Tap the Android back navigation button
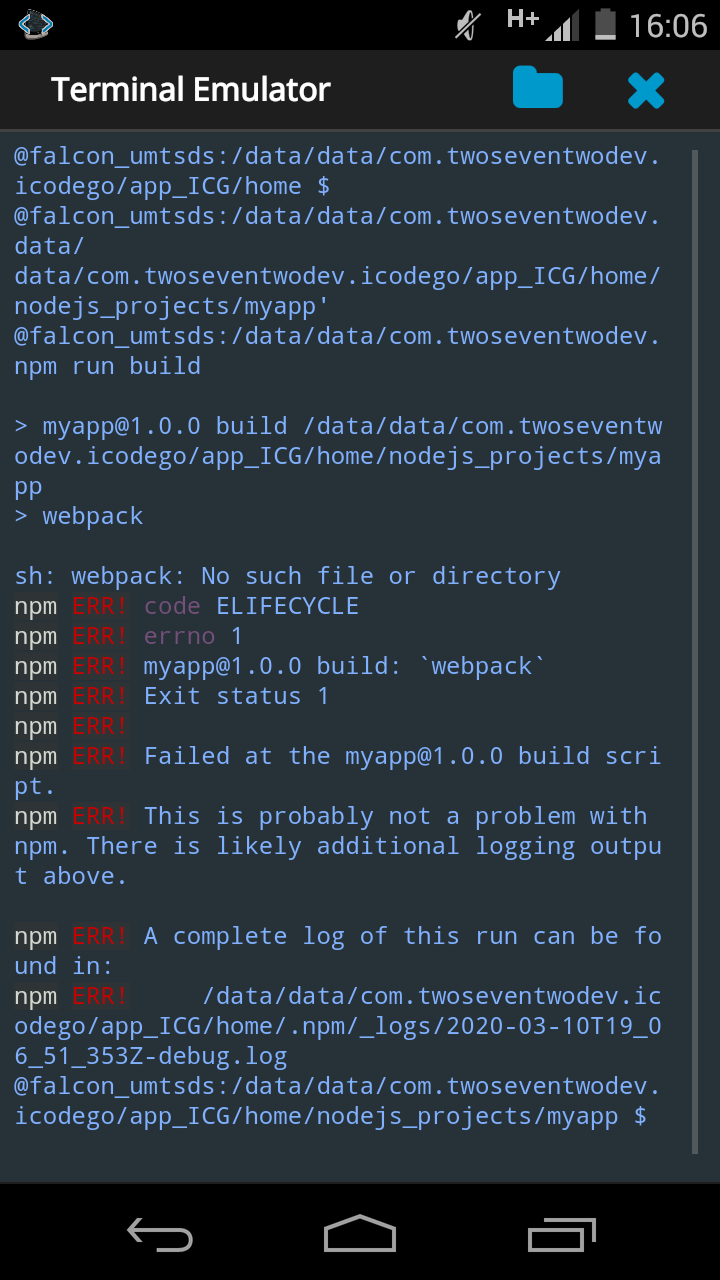Screen dimensions: 720x1280 pos(160,1235)
